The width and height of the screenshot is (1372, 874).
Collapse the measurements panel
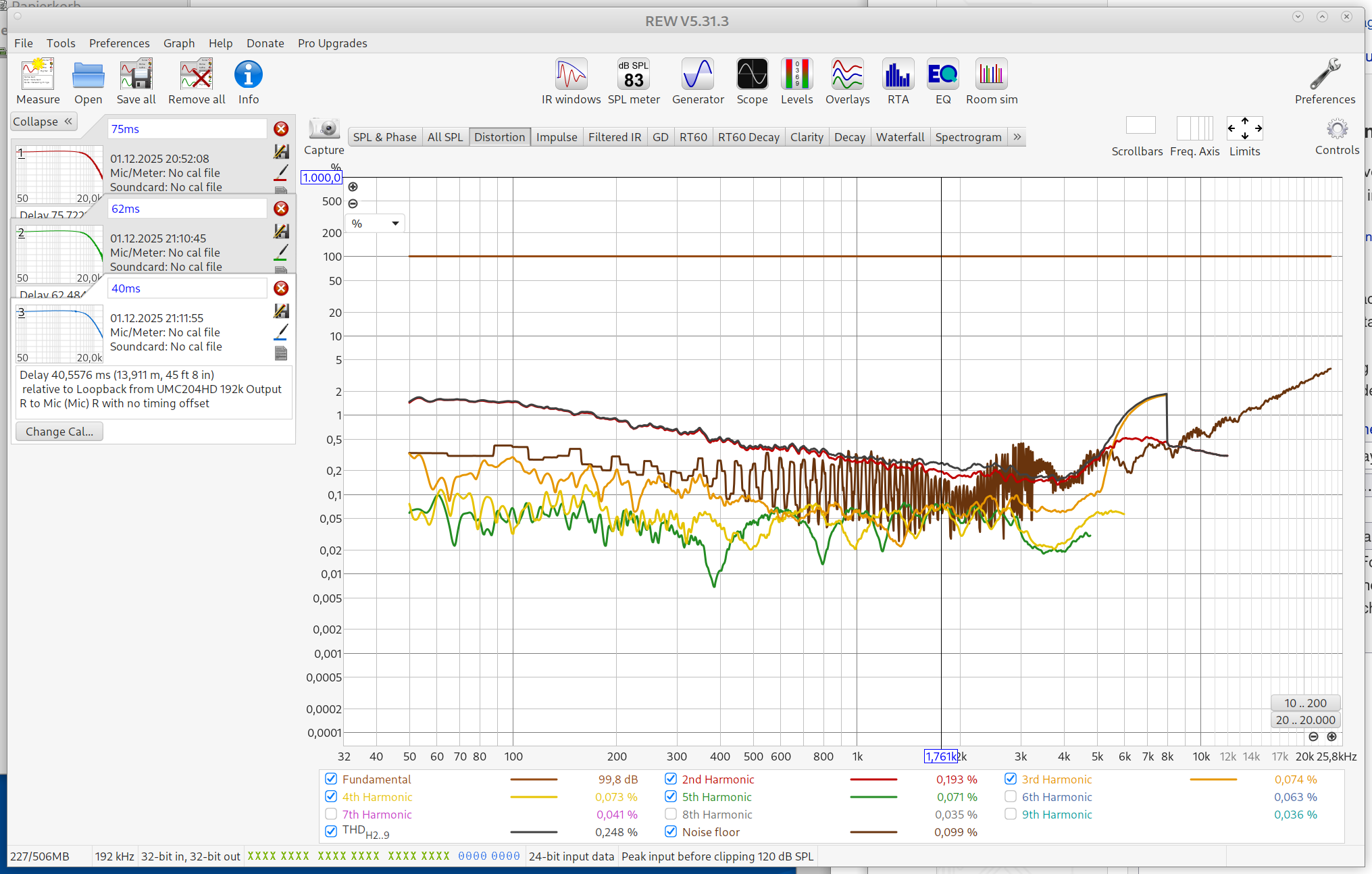point(44,122)
